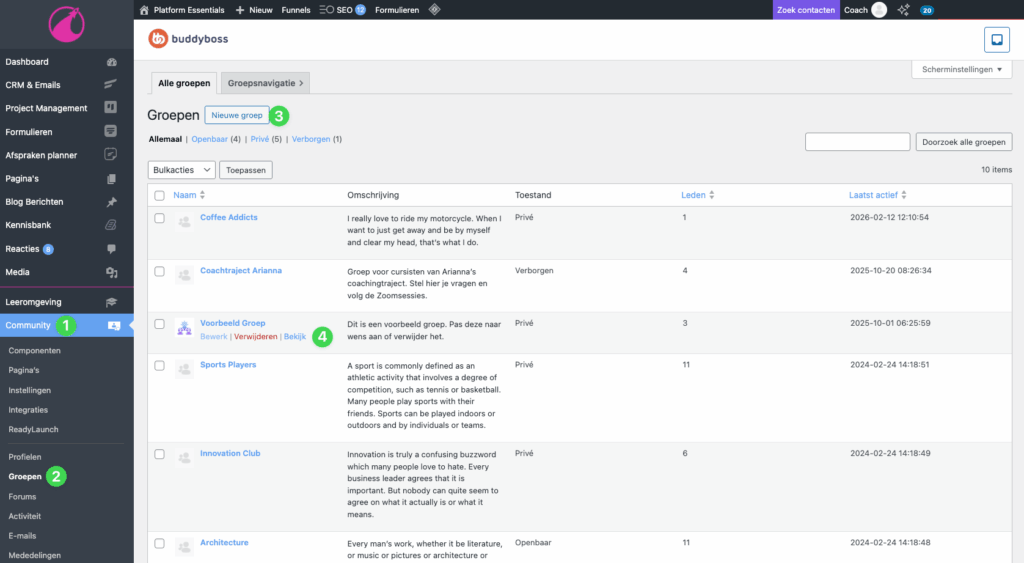Viewport: 1024px width, 563px height.
Task: Click the Coach user avatar icon
Action: [x=879, y=10]
